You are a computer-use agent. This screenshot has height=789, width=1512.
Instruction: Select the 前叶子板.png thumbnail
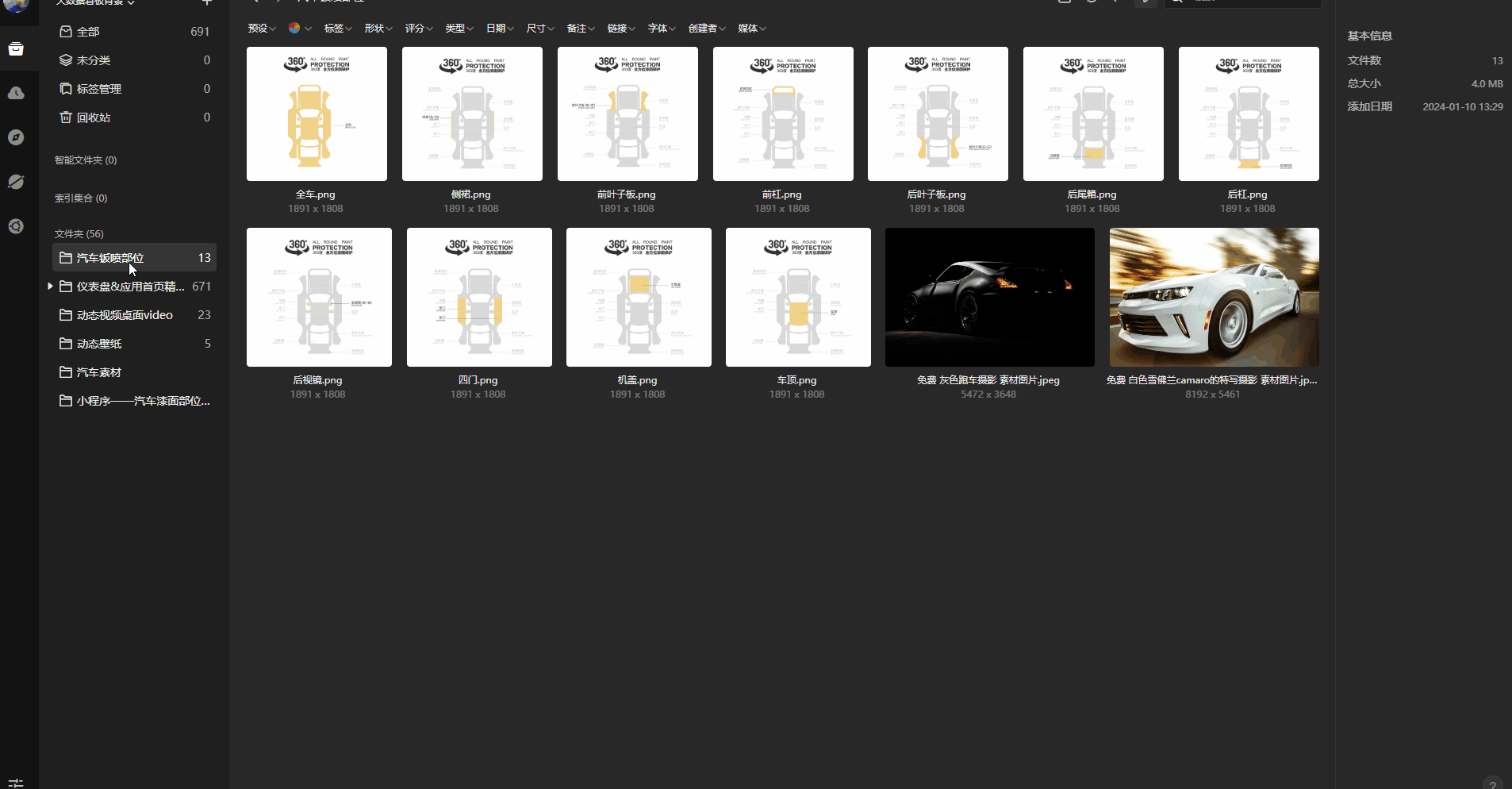[627, 114]
